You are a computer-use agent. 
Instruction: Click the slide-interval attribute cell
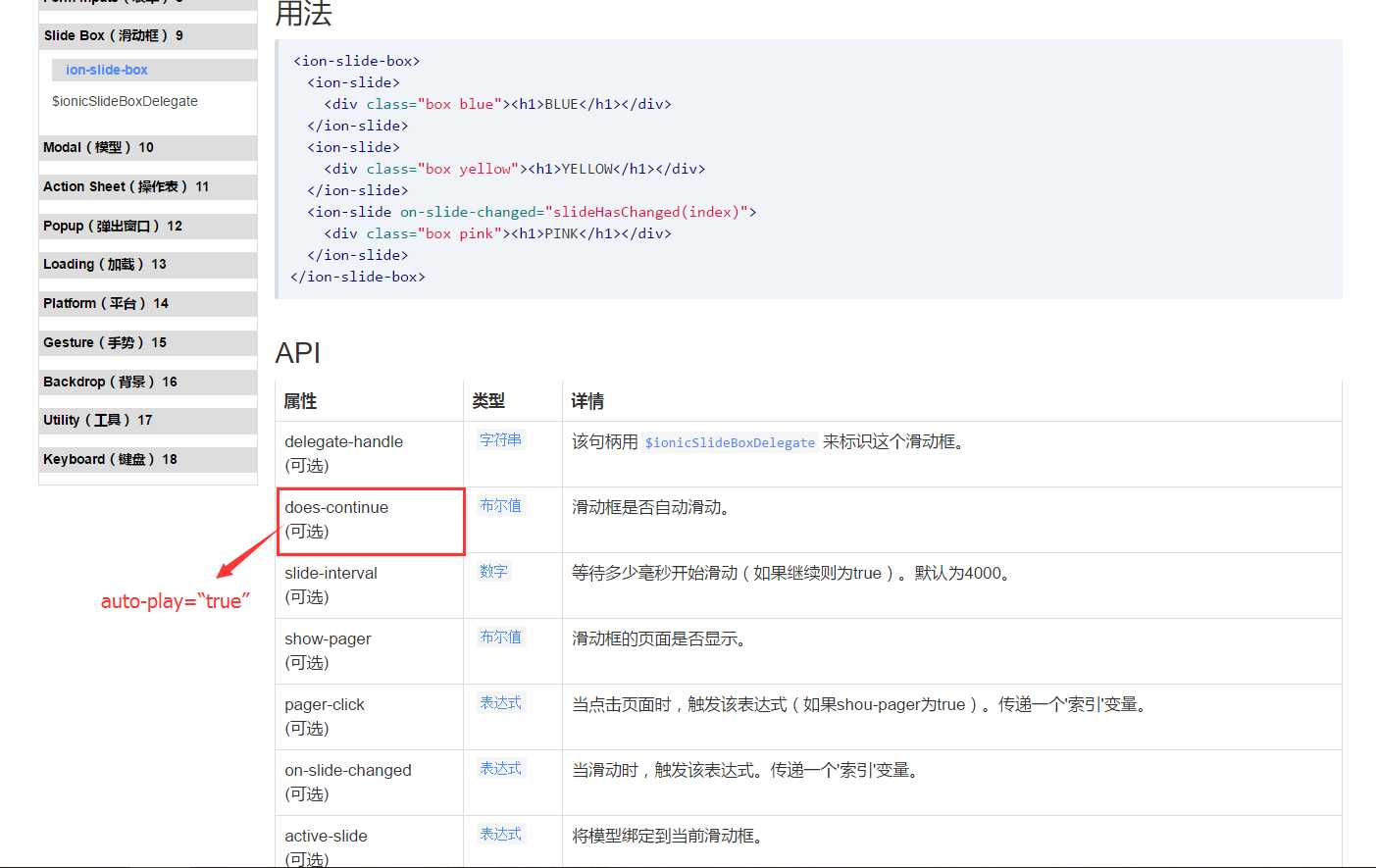369,586
